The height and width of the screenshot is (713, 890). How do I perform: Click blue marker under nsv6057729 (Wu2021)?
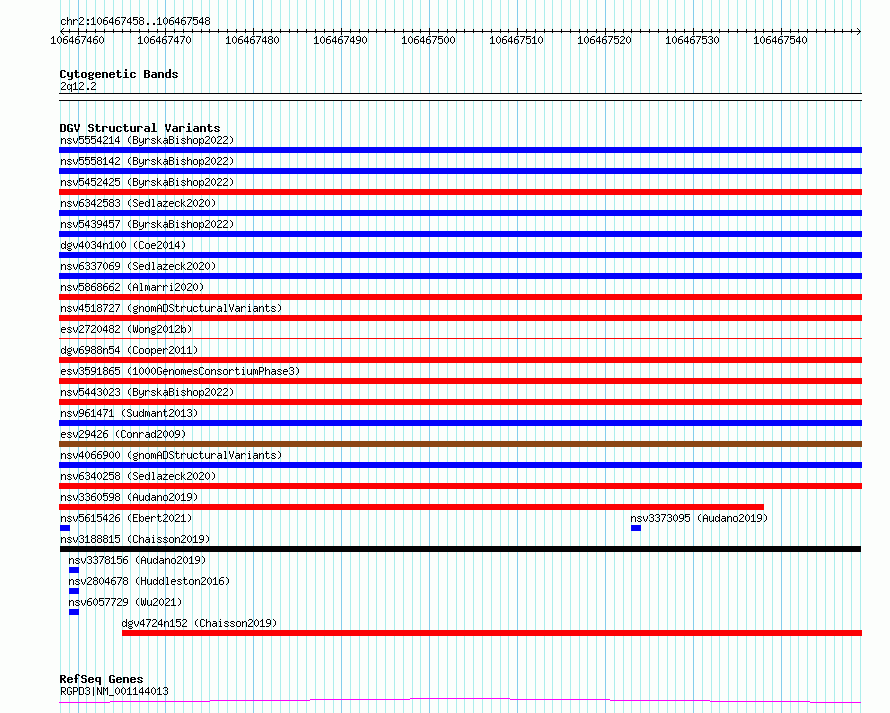pyautogui.click(x=74, y=612)
